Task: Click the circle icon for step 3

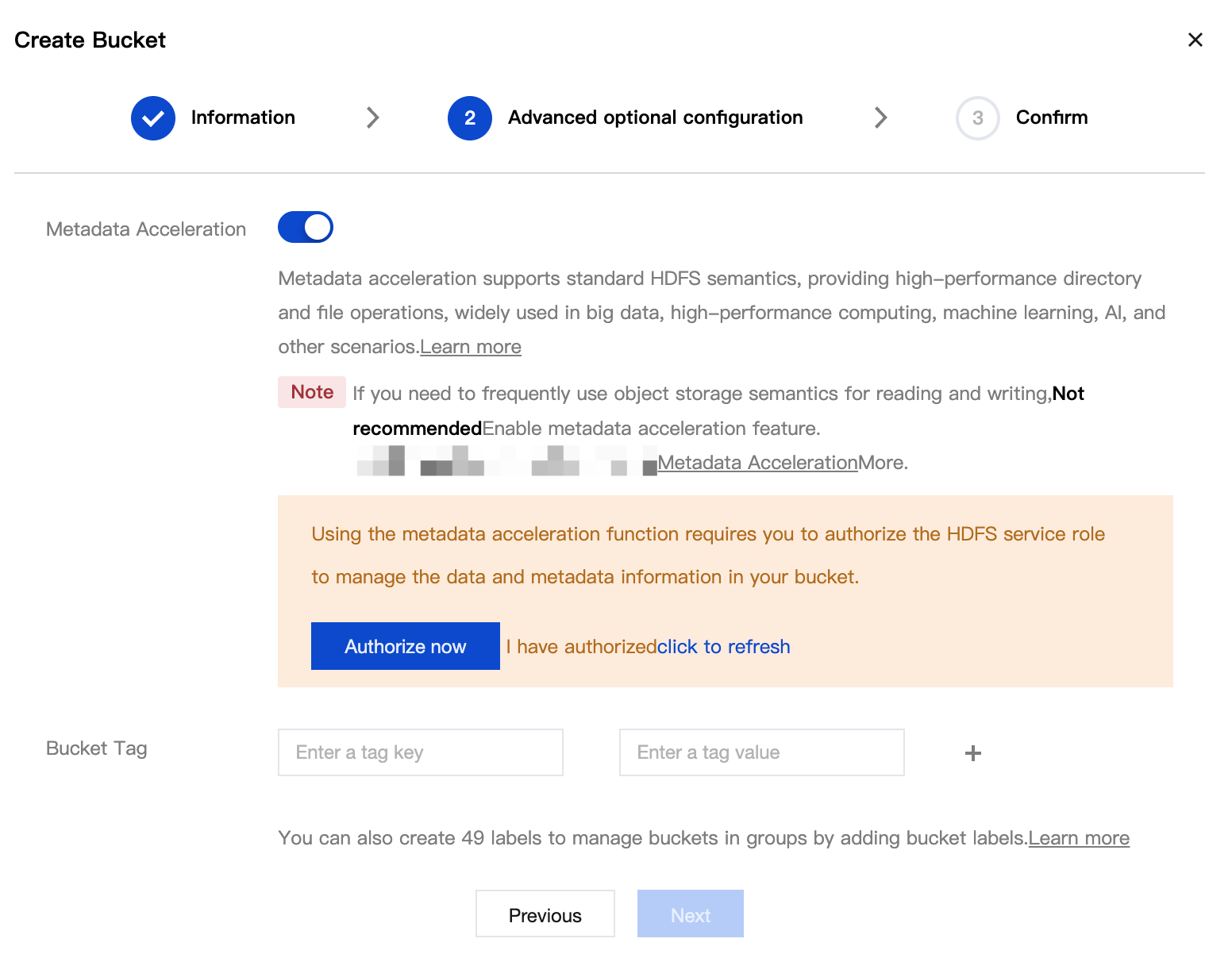Action: 977,117
